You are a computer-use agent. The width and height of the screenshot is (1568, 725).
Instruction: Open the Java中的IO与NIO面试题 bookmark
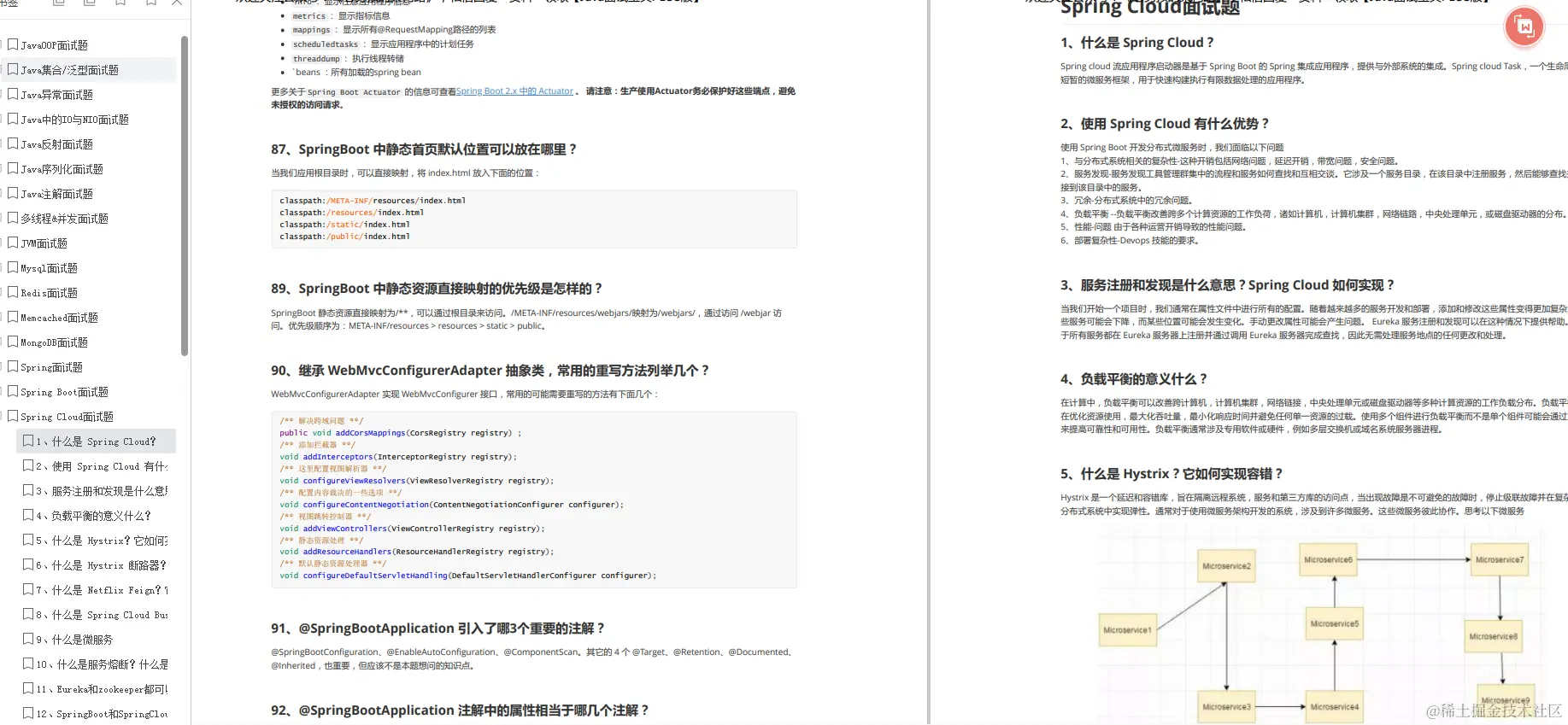pyautogui.click(x=74, y=120)
